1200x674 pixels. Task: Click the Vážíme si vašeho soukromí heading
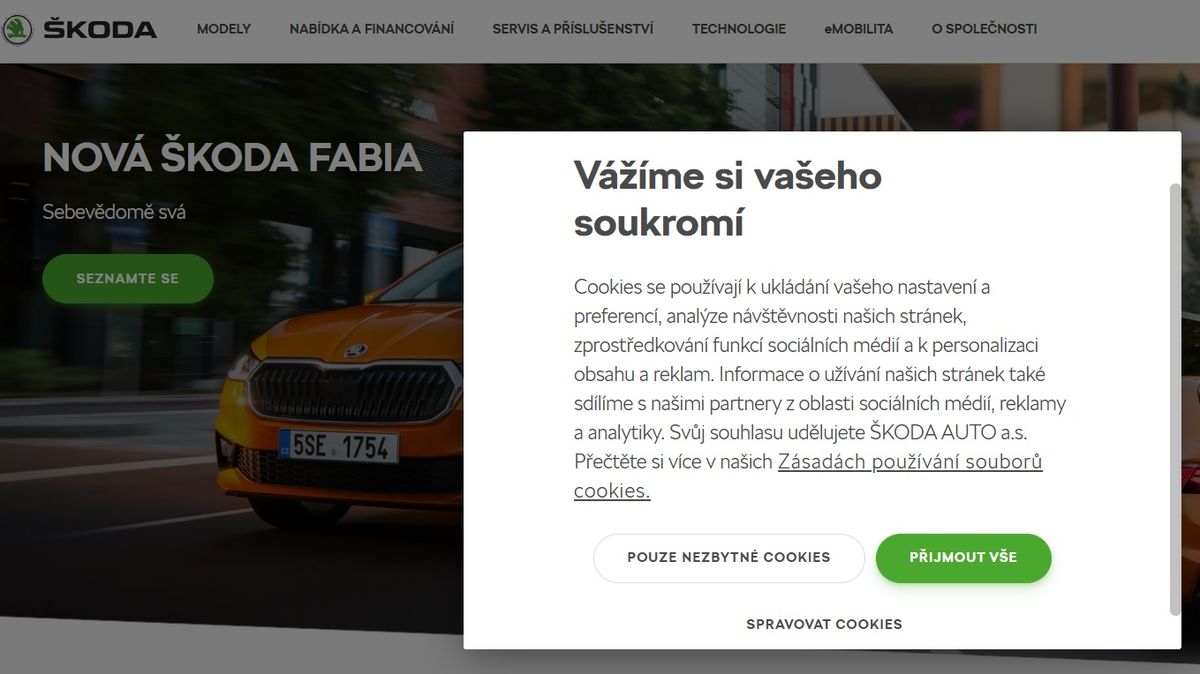tap(728, 198)
